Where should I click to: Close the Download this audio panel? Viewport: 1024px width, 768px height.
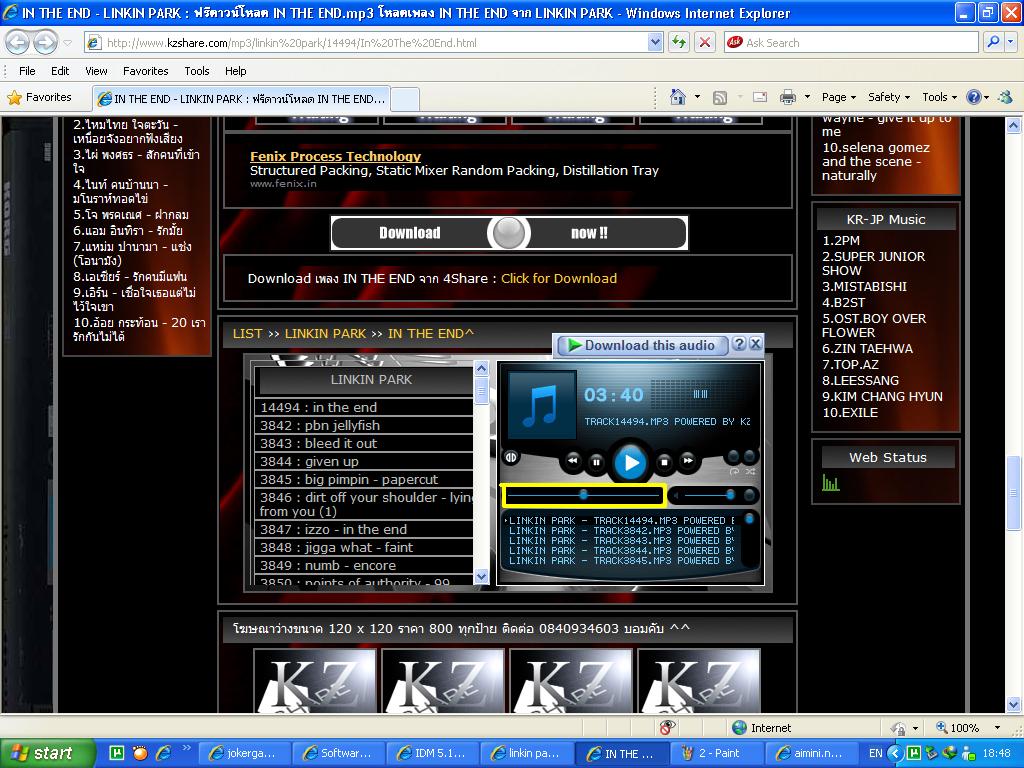tap(756, 344)
